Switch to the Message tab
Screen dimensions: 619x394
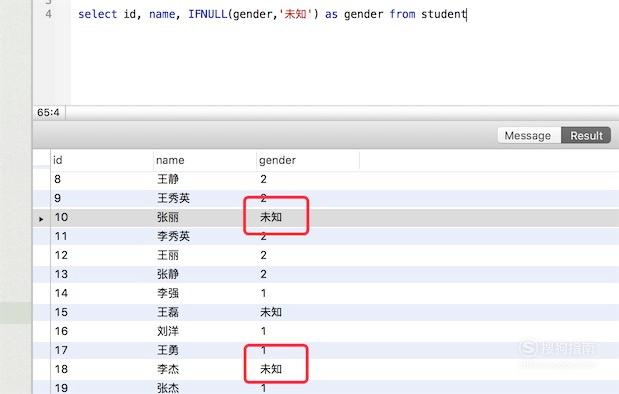(529, 135)
